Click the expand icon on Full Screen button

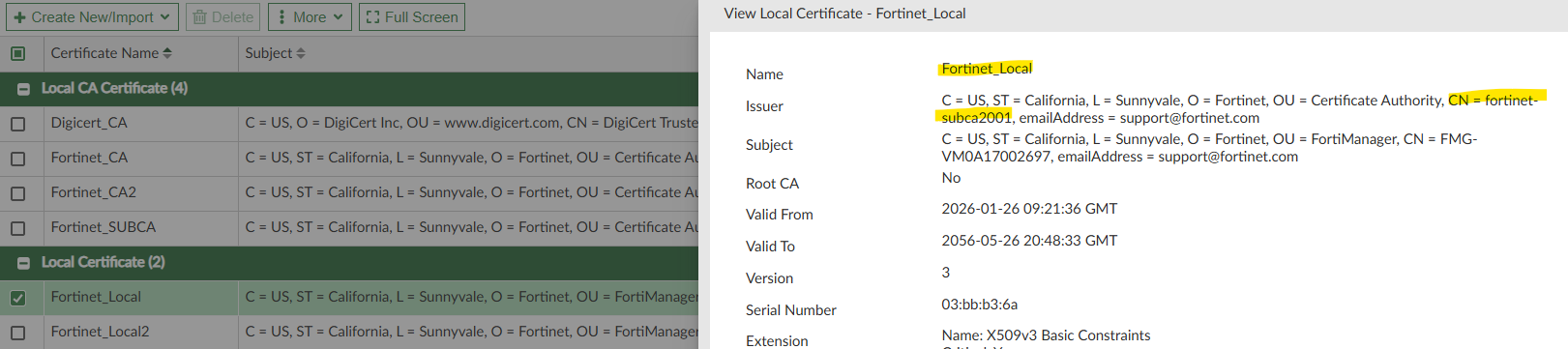pyautogui.click(x=373, y=17)
